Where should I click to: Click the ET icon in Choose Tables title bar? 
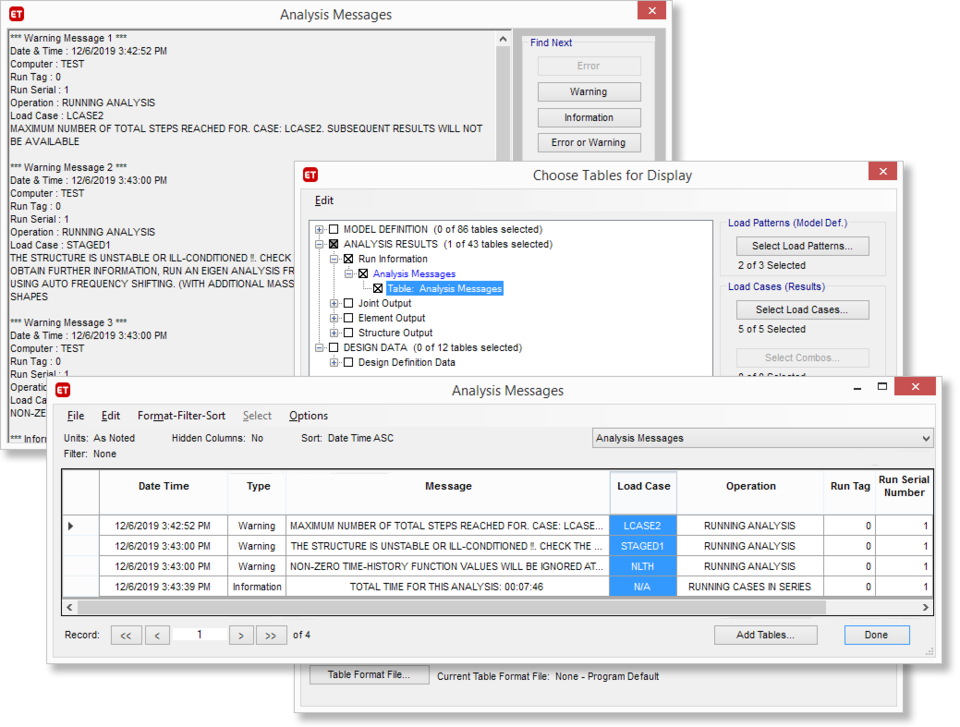click(311, 175)
